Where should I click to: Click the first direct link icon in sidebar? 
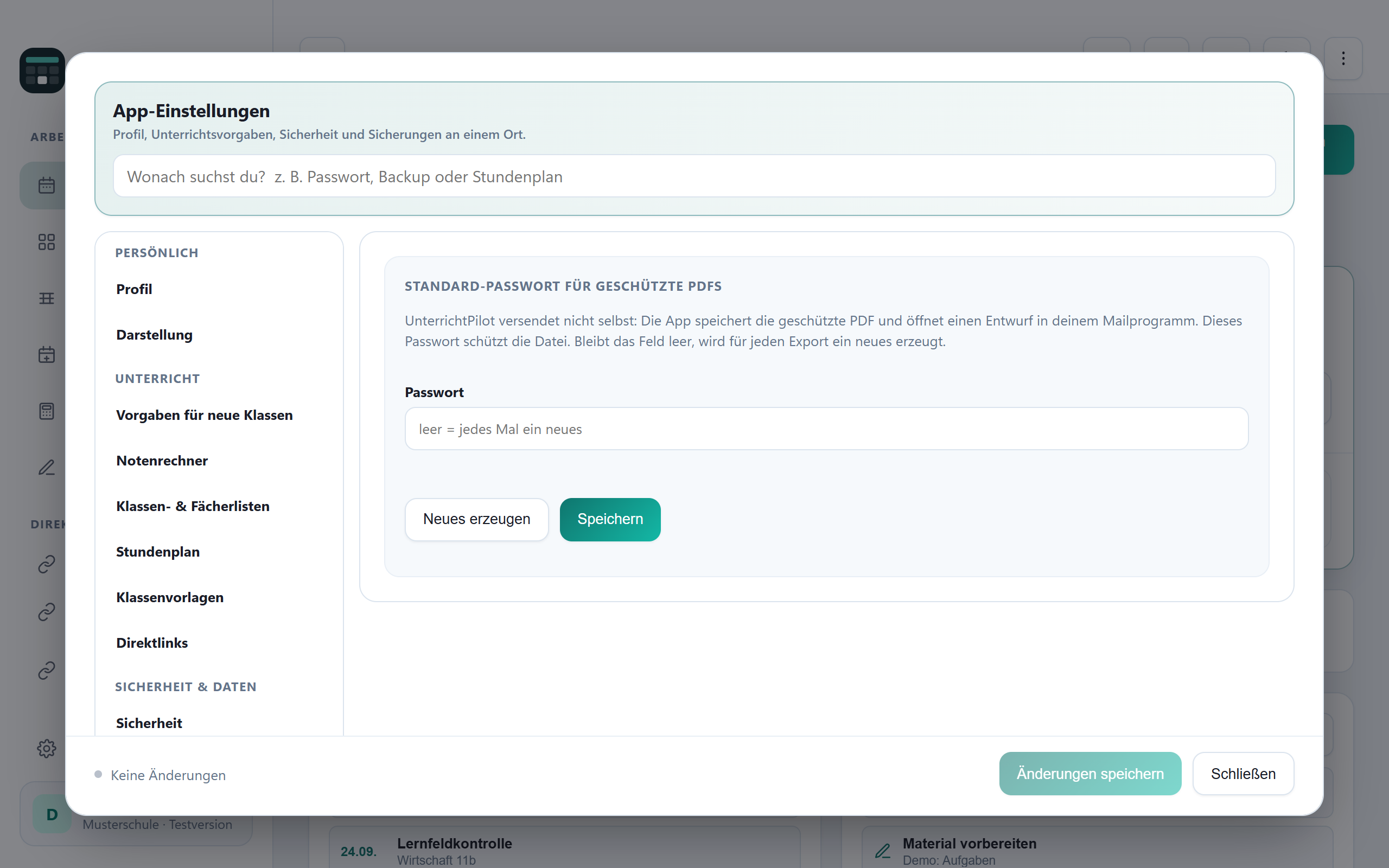click(x=47, y=564)
